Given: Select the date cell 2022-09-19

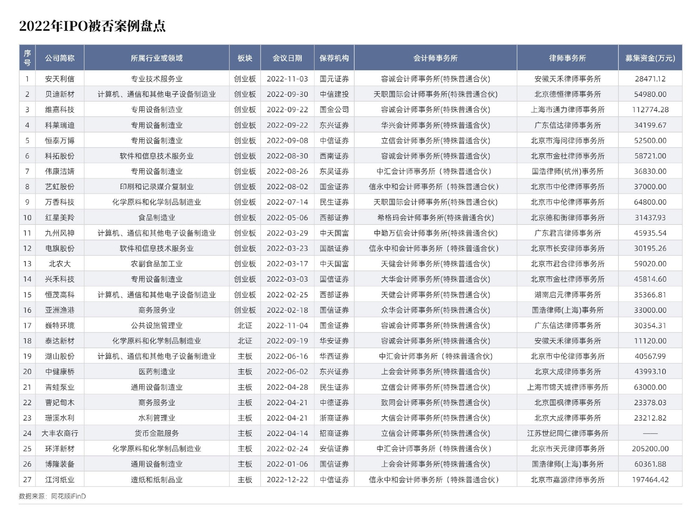Looking at the screenshot, I should coord(288,341).
